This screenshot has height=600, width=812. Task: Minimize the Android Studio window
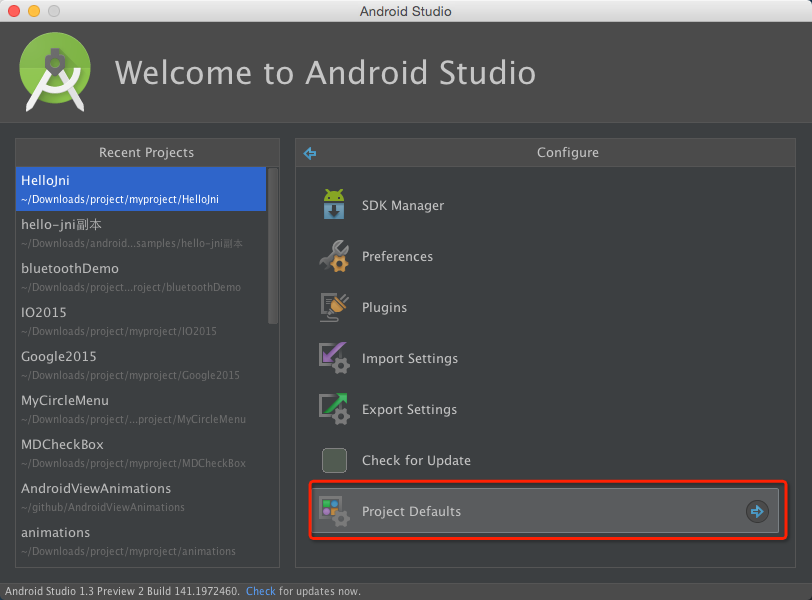coord(34,11)
